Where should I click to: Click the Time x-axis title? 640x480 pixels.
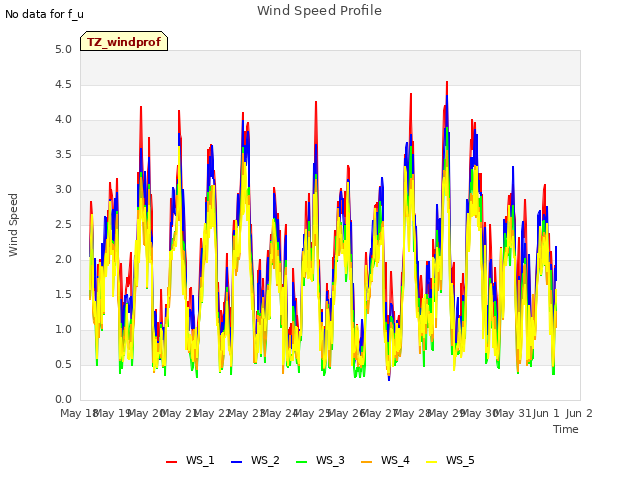[566, 429]
